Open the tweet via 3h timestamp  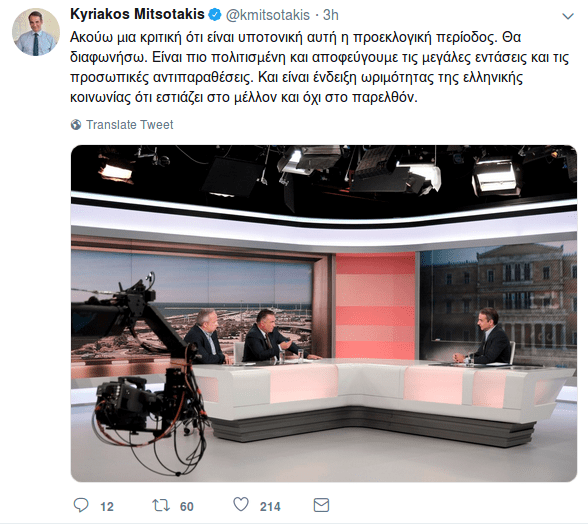[x=331, y=15]
